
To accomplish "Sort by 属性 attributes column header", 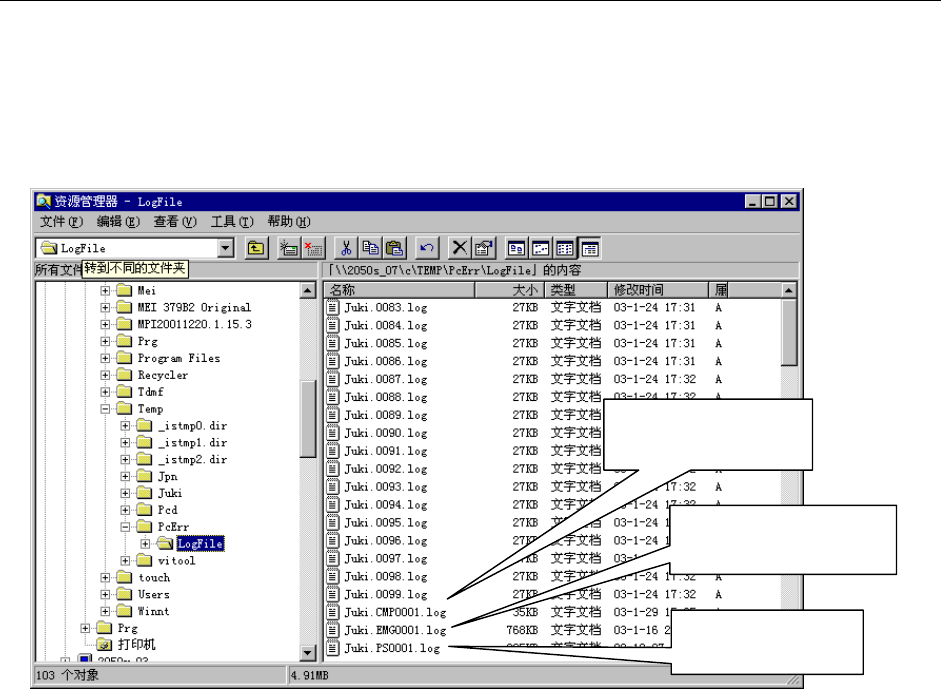I will pos(718,290).
